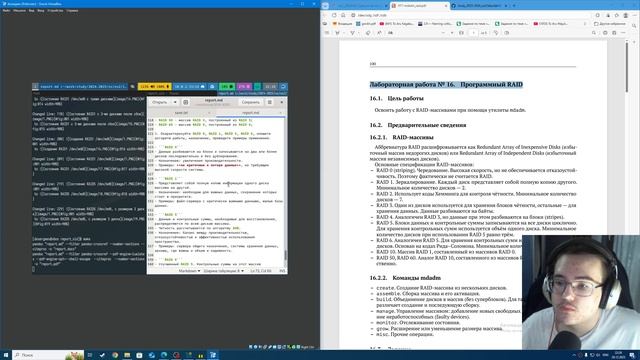
Task: Create new document tab in text editor
Action: 185,102
